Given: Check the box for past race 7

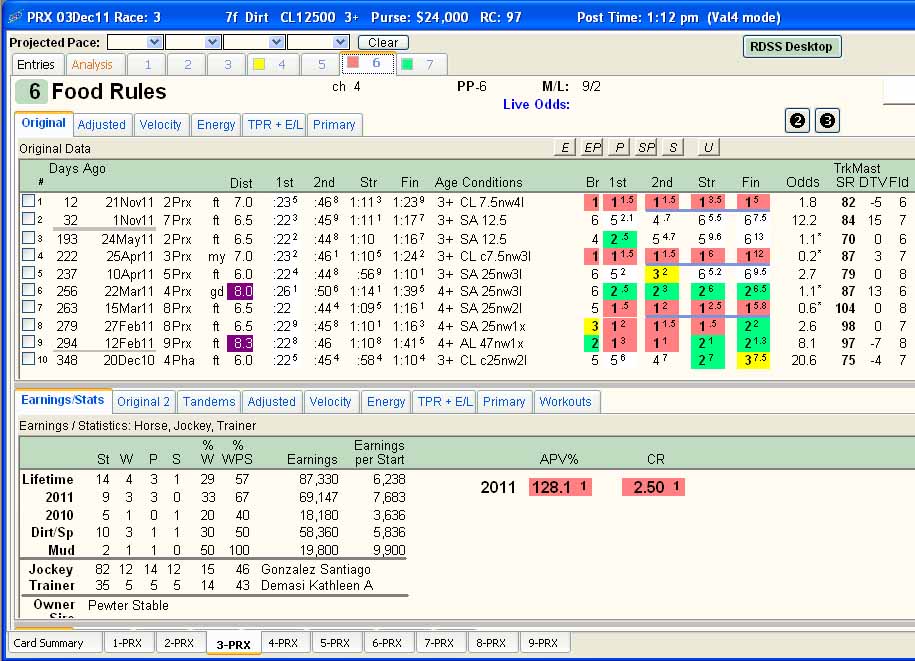Looking at the screenshot, I should [x=27, y=306].
